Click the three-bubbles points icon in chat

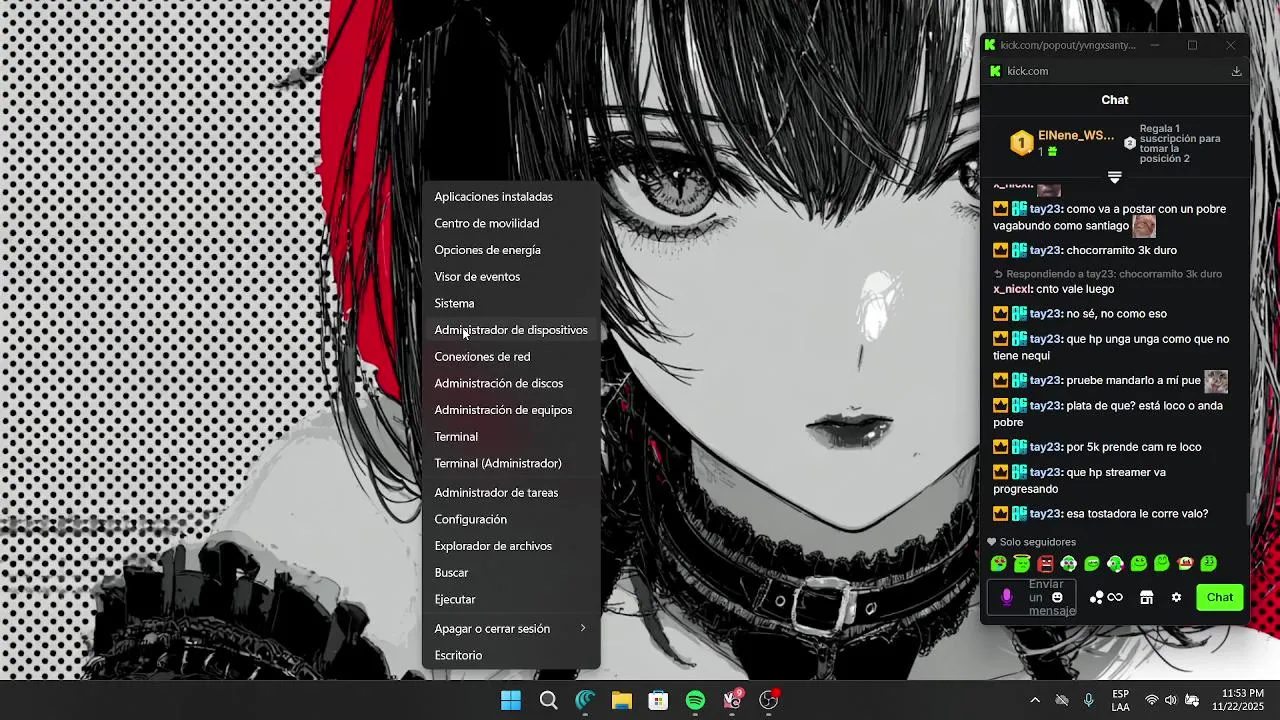pos(1096,597)
